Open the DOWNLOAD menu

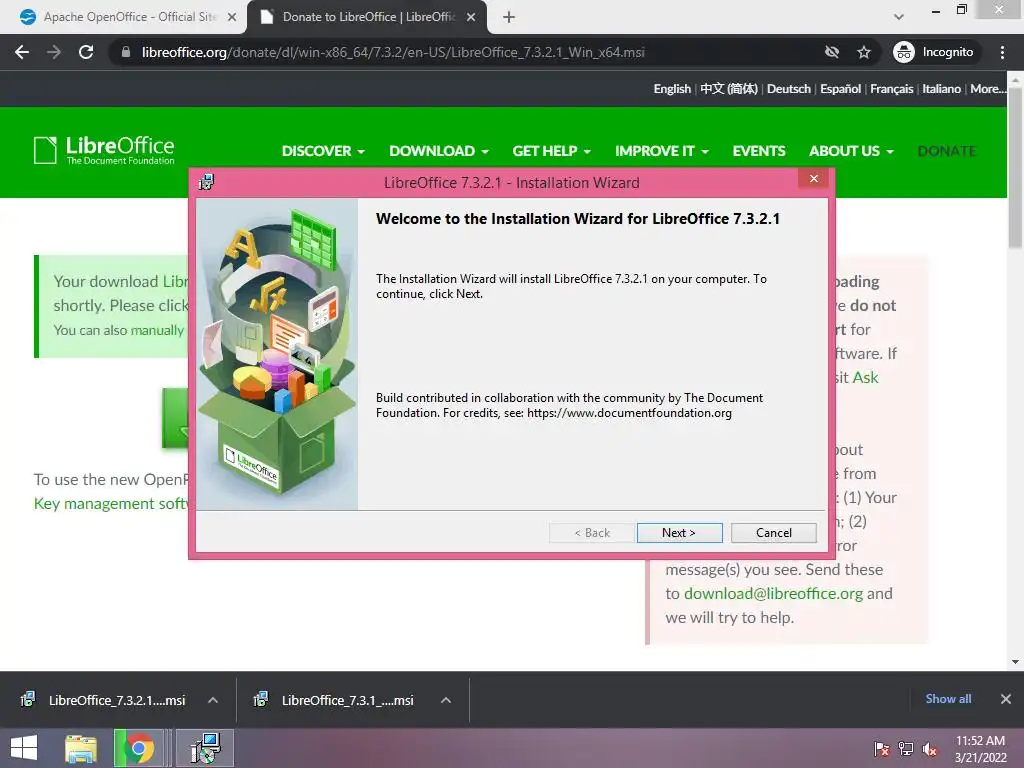[439, 151]
